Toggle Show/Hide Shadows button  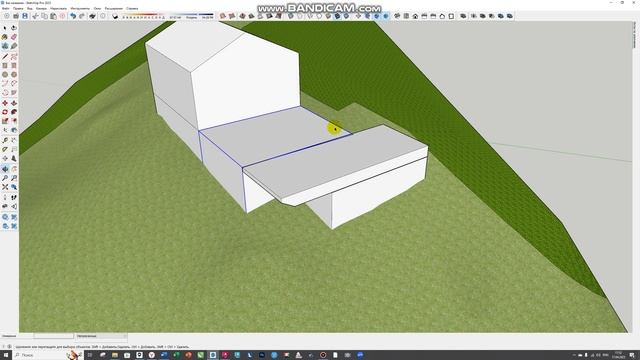click(x=115, y=16)
